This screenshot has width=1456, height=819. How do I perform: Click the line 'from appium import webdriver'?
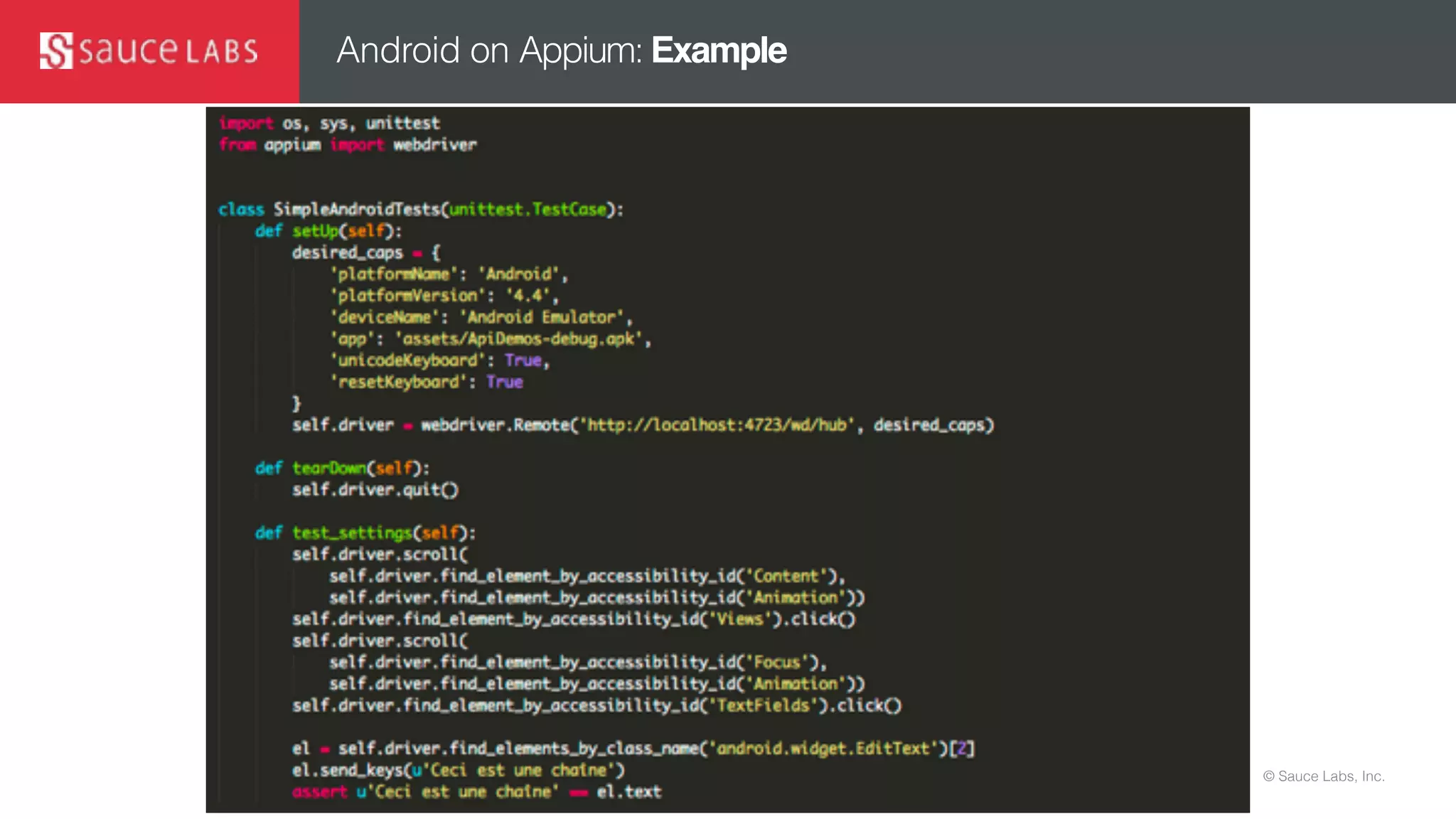(348, 145)
